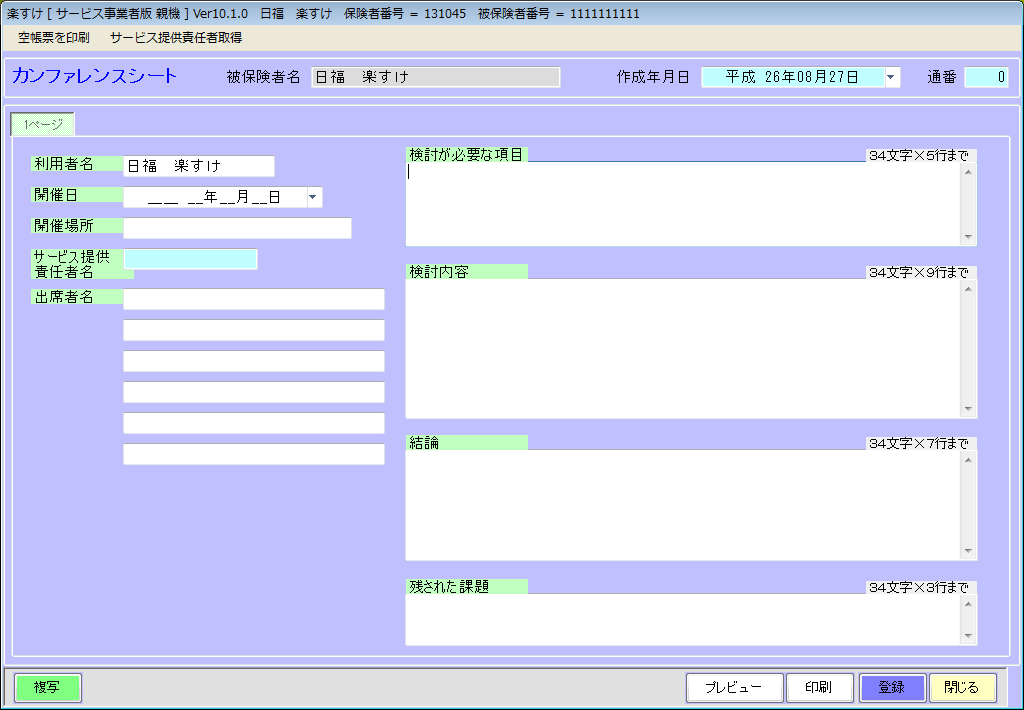Image resolution: width=1024 pixels, height=710 pixels.
Task: Click the 34文字×3行まで hint text
Action: point(919,587)
